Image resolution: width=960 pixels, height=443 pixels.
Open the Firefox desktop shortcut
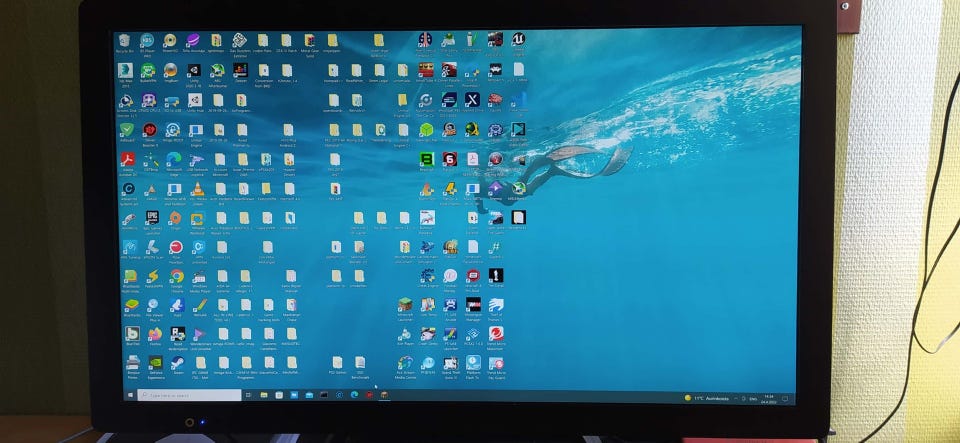(155, 335)
